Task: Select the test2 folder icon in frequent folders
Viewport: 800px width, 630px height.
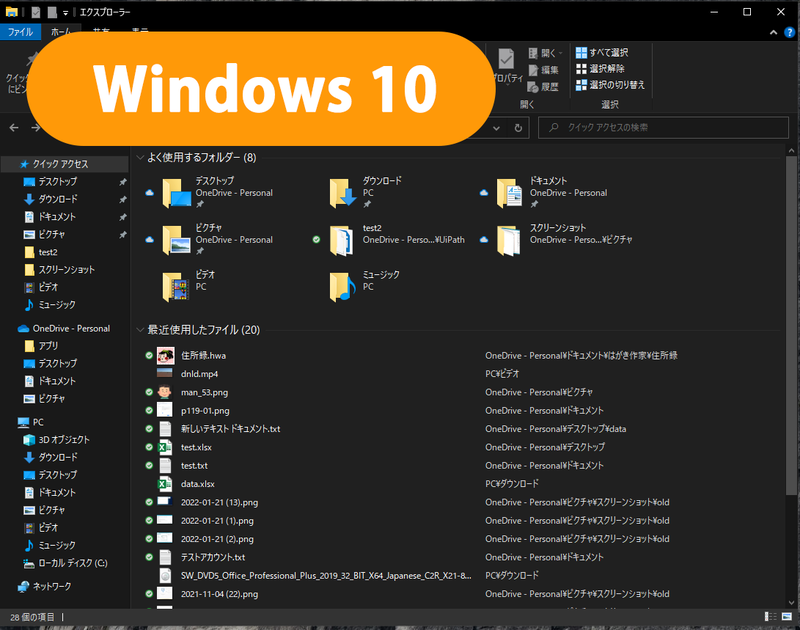Action: (x=342, y=240)
